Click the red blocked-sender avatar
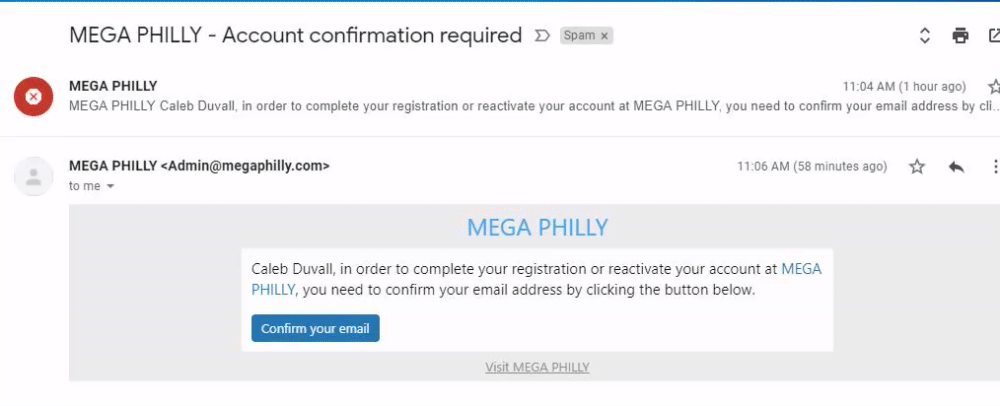This screenshot has height=406, width=1000. coord(33,96)
